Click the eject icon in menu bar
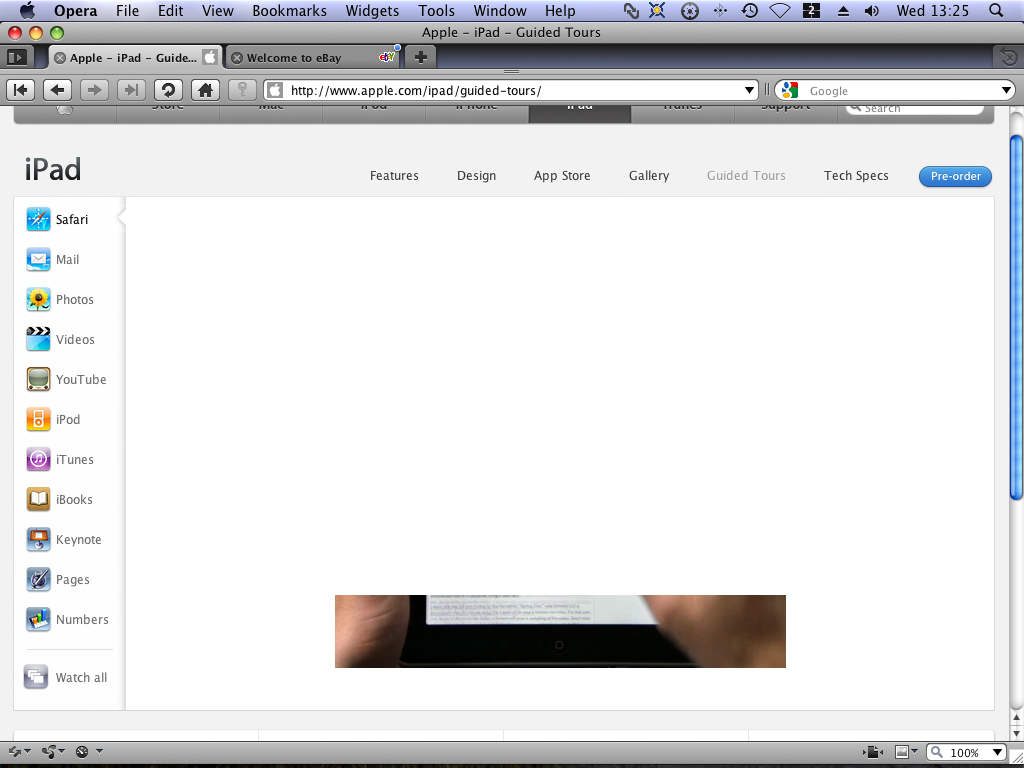This screenshot has height=768, width=1024. (x=843, y=10)
